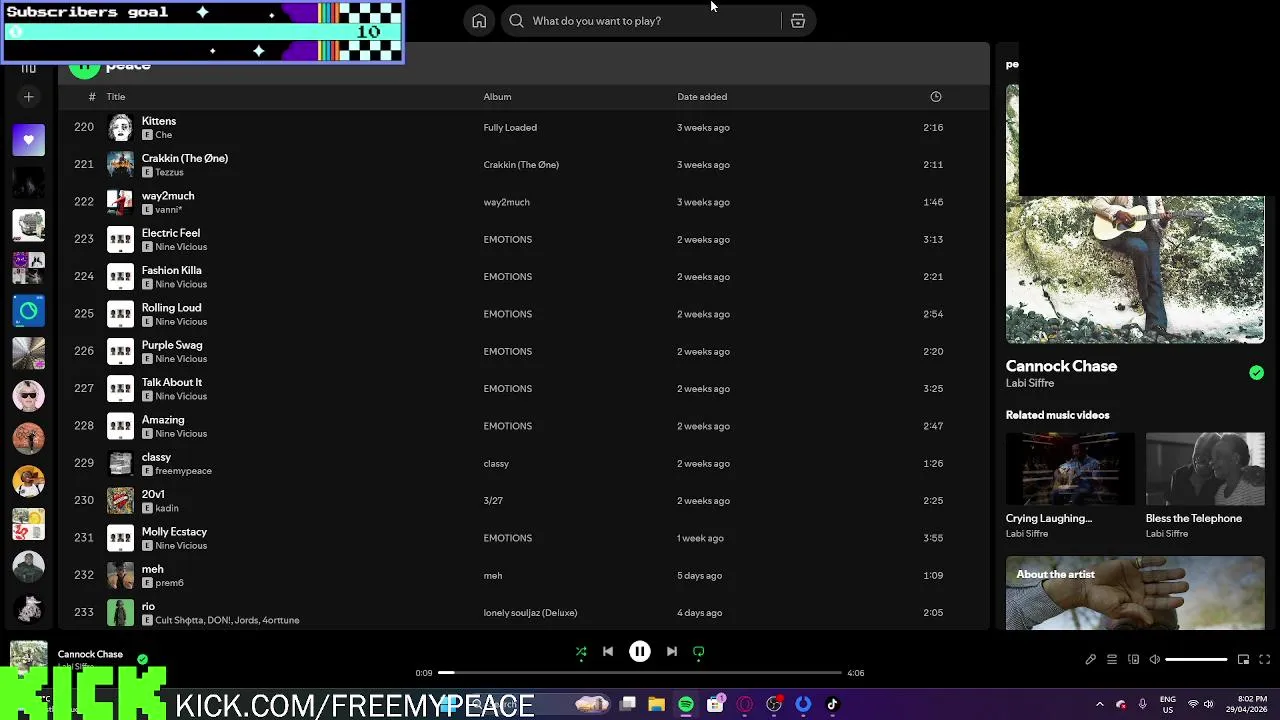Open the connect to a device icon
The height and width of the screenshot is (720, 1280).
coord(1133,660)
